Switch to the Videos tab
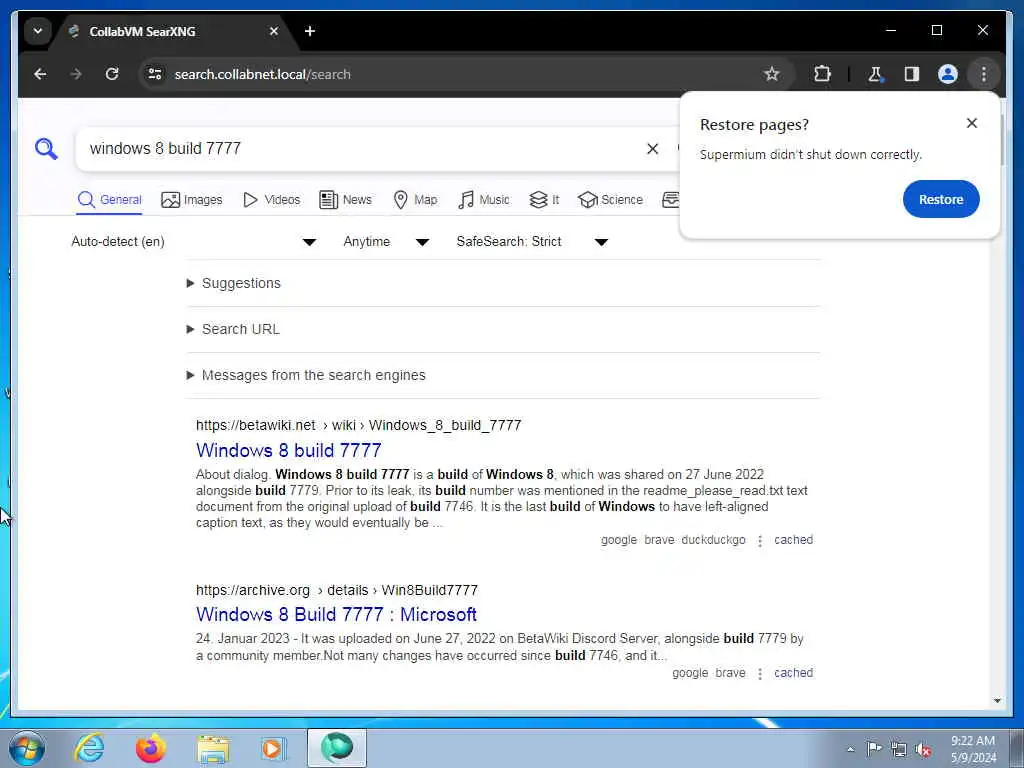1024x768 pixels. pyautogui.click(x=271, y=200)
